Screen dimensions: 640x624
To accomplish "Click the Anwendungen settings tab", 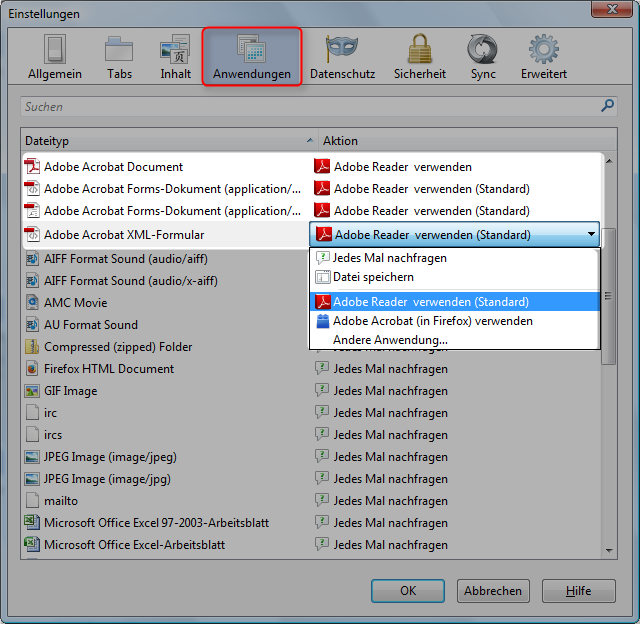I will [x=251, y=57].
